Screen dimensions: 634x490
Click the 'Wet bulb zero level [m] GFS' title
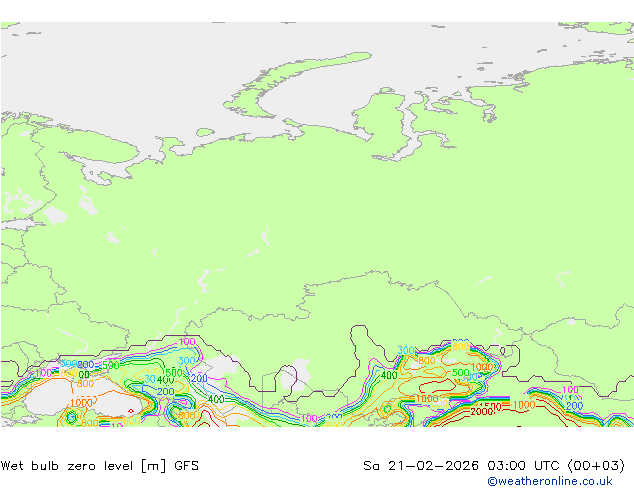tap(100, 466)
